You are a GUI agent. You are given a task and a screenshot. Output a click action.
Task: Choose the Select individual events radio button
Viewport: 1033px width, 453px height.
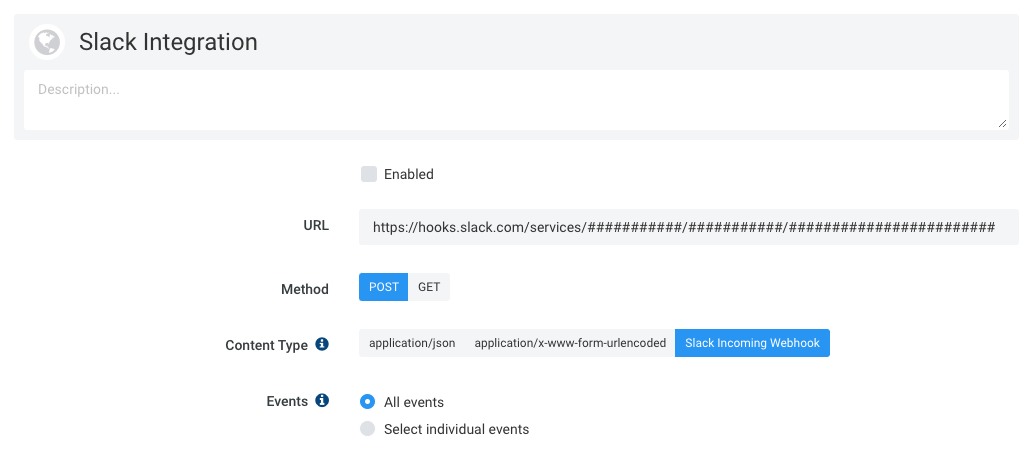point(368,429)
